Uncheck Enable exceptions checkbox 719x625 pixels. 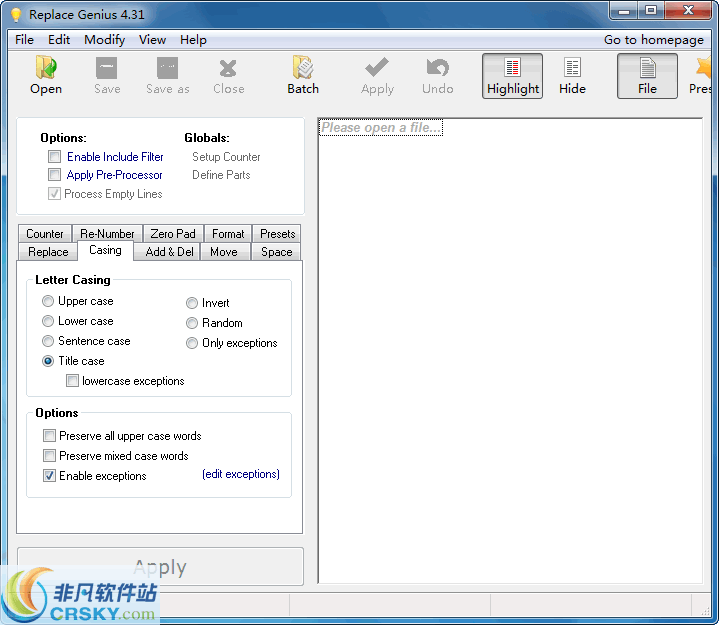click(x=49, y=476)
